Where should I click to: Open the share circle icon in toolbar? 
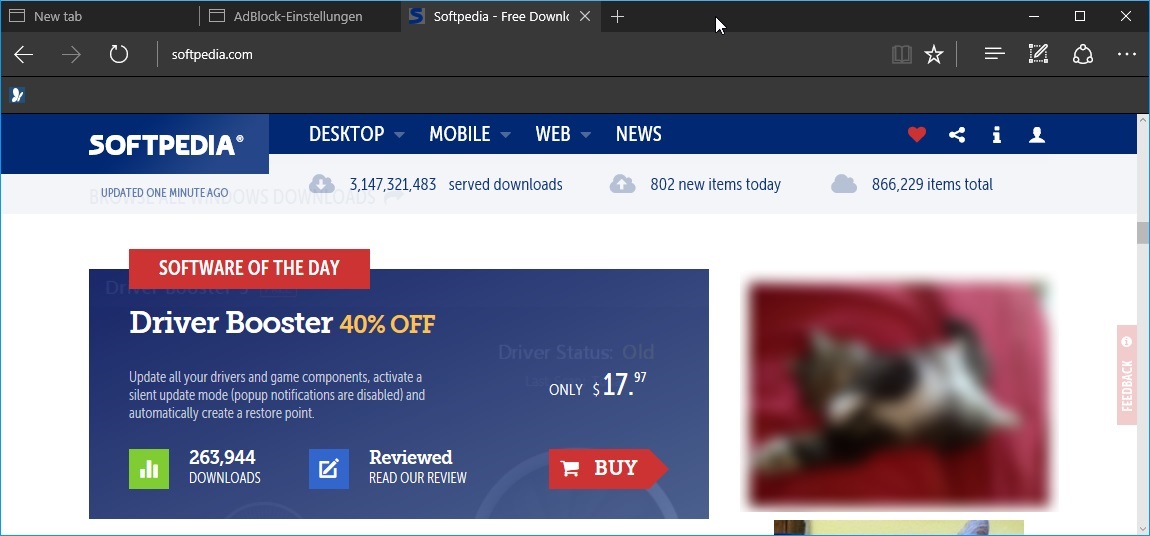point(1083,54)
